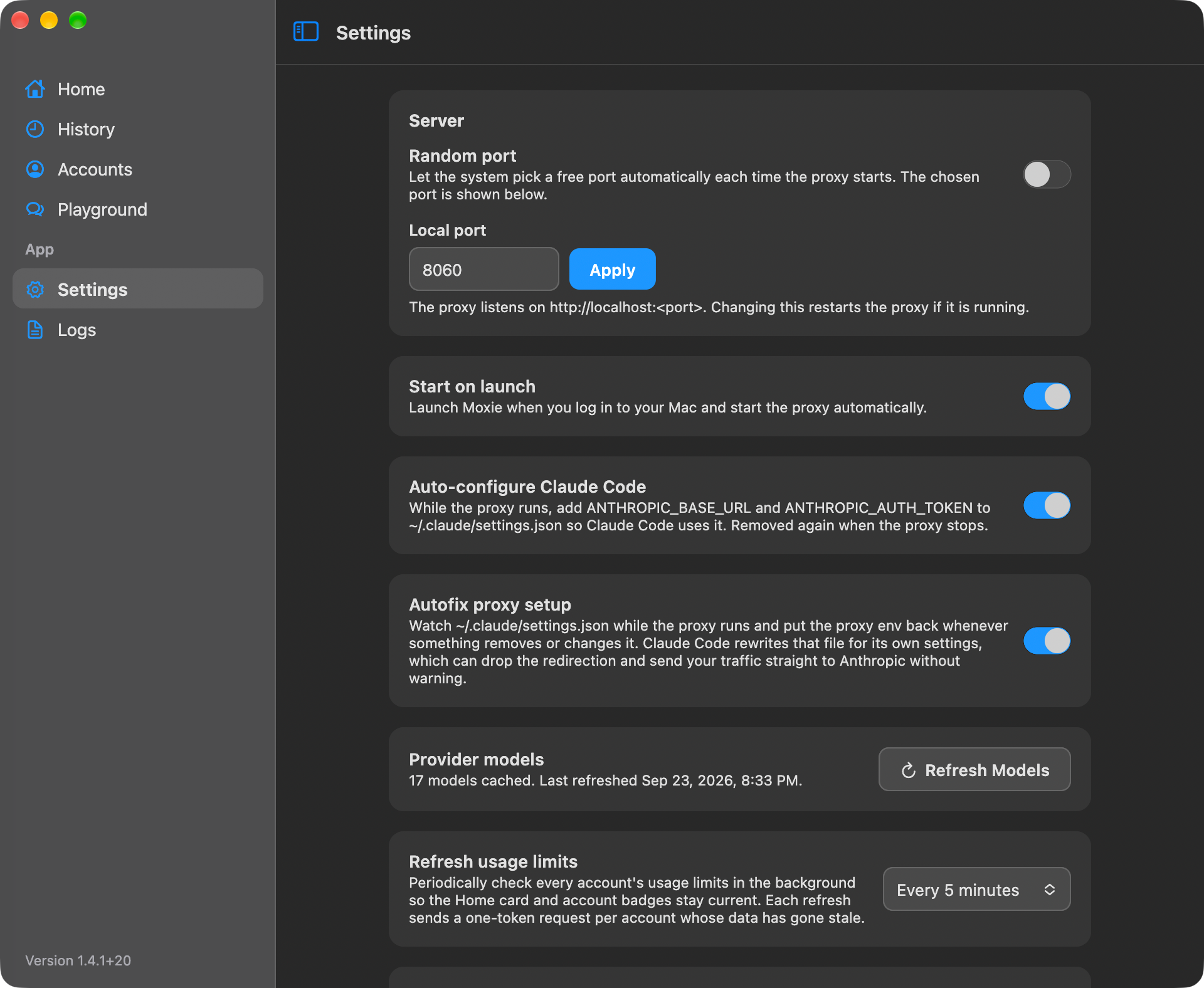Click the Playground chat bubbles icon
Screen dimensions: 1204x988
pos(35,209)
